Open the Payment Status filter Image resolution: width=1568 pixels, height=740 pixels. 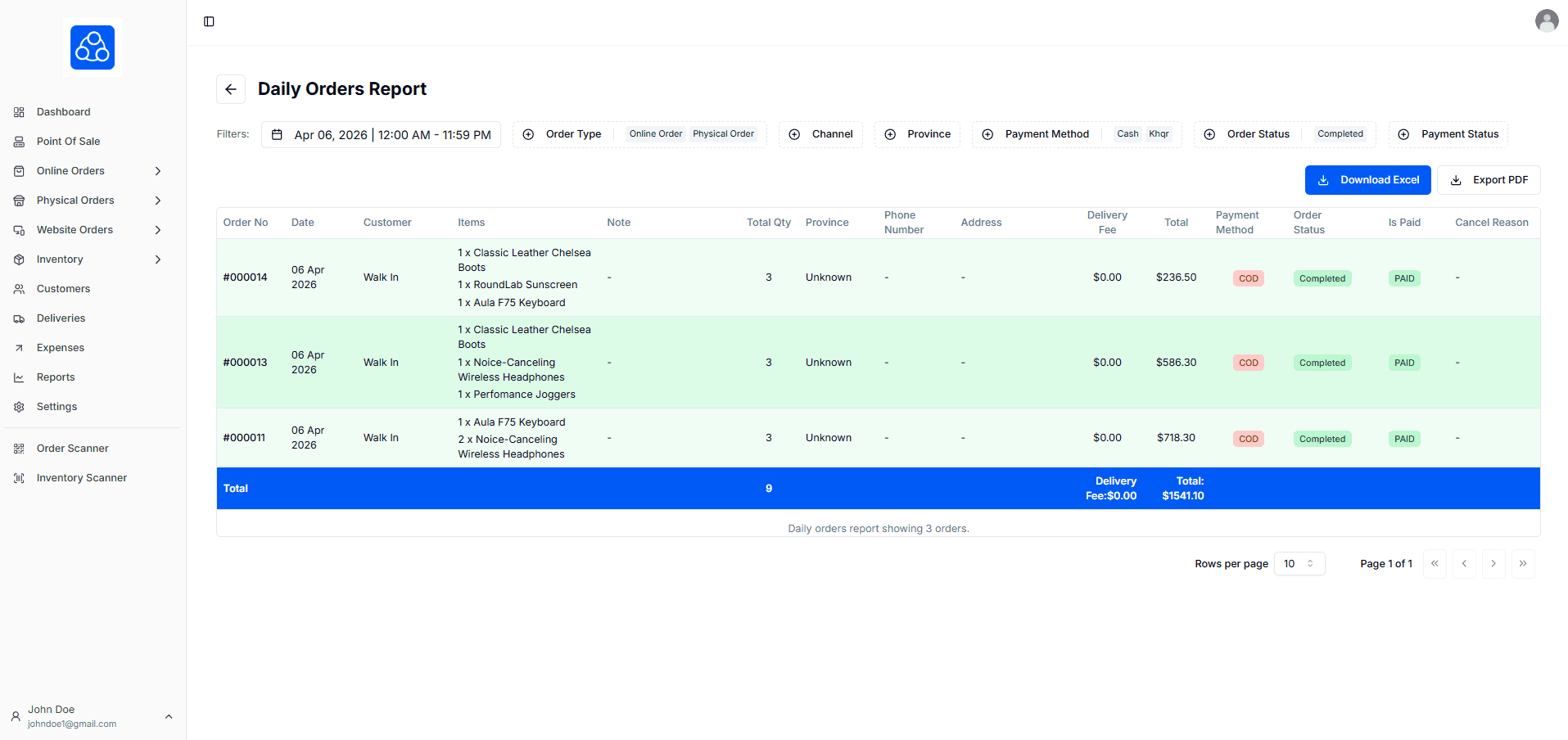pos(1448,134)
